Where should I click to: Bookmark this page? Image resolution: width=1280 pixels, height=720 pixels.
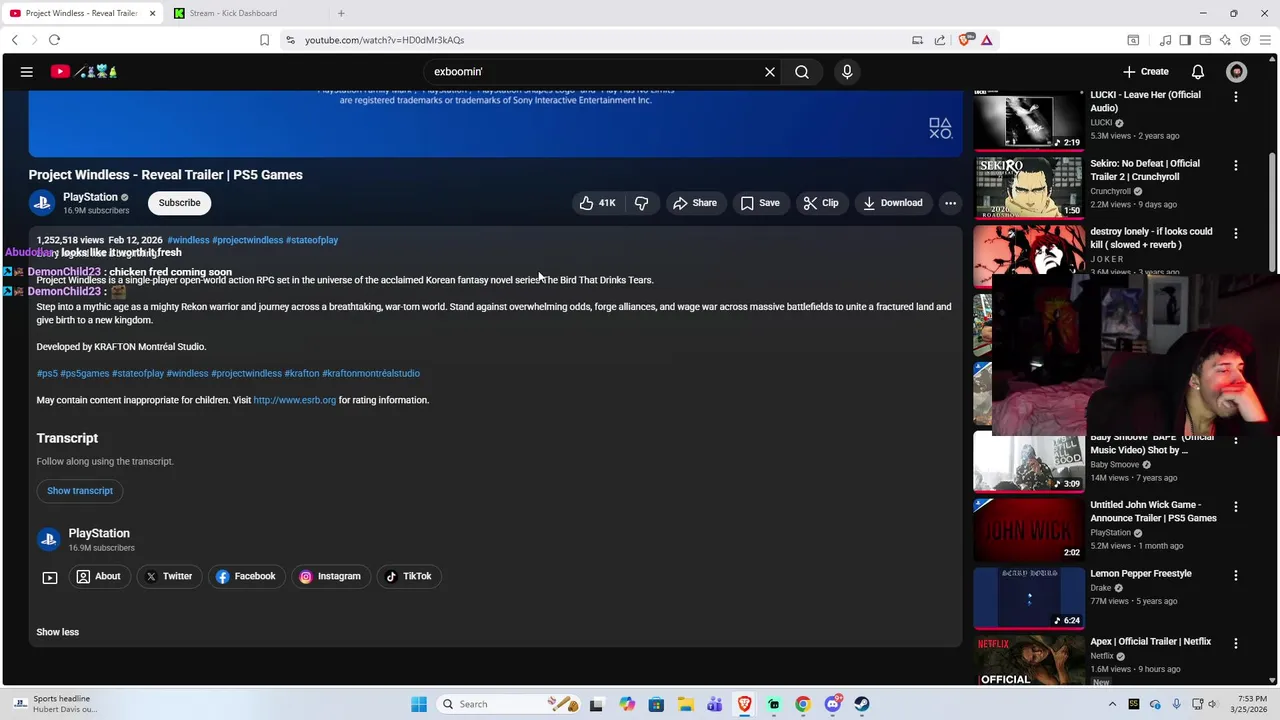click(x=264, y=40)
